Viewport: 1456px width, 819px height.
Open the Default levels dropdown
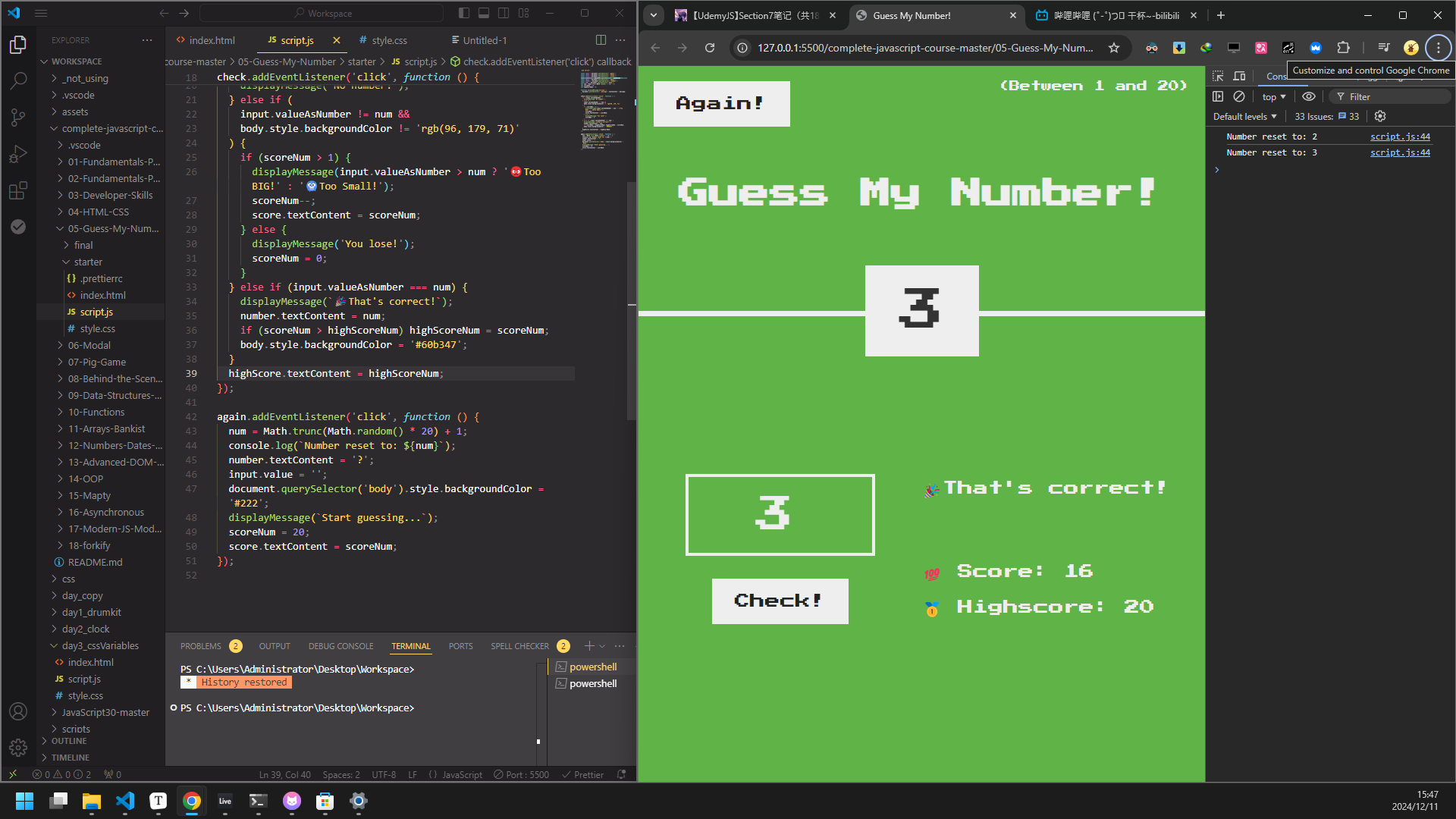(1244, 116)
